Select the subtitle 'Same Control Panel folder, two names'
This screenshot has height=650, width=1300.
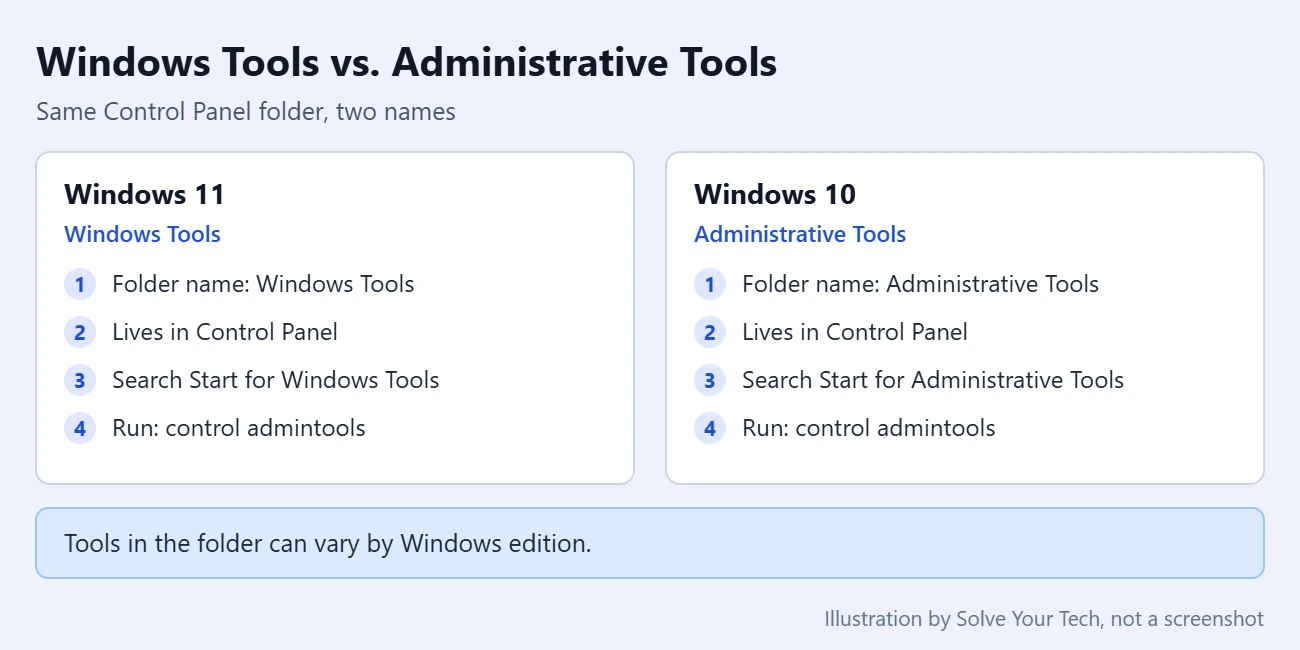[246, 111]
